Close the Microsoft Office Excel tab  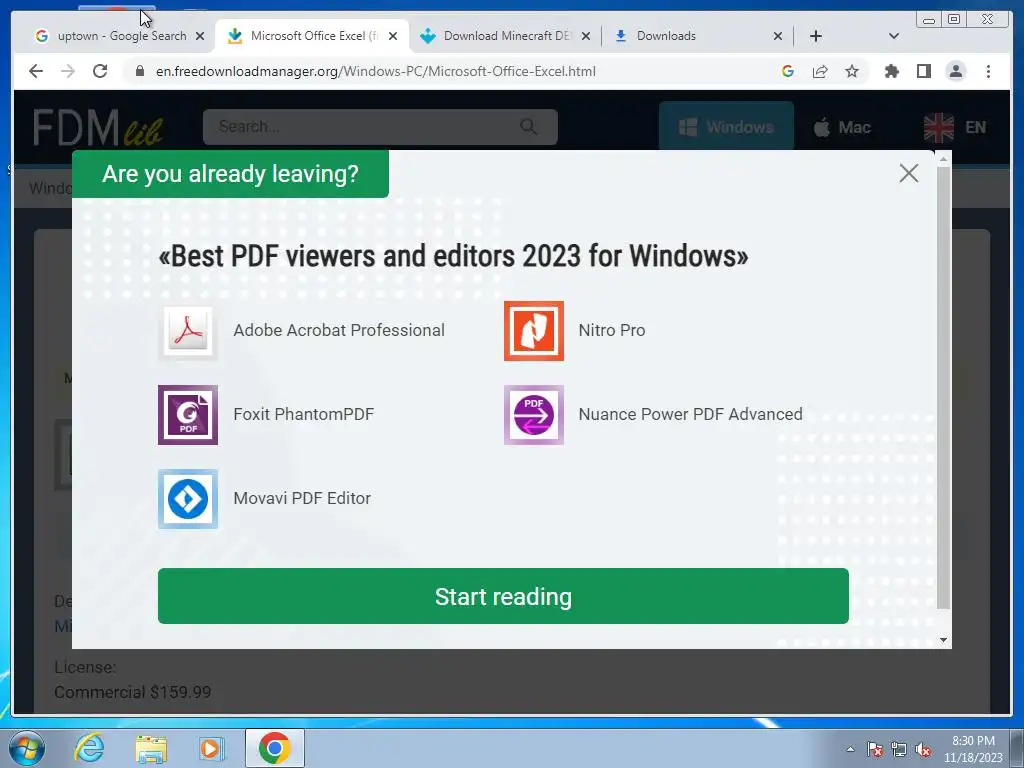coord(392,36)
